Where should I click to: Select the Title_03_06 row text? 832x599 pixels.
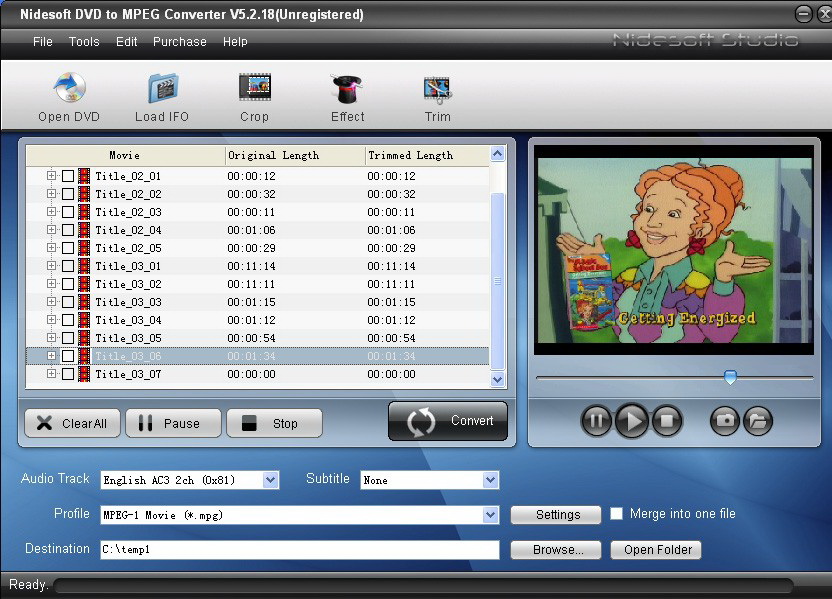(x=128, y=356)
